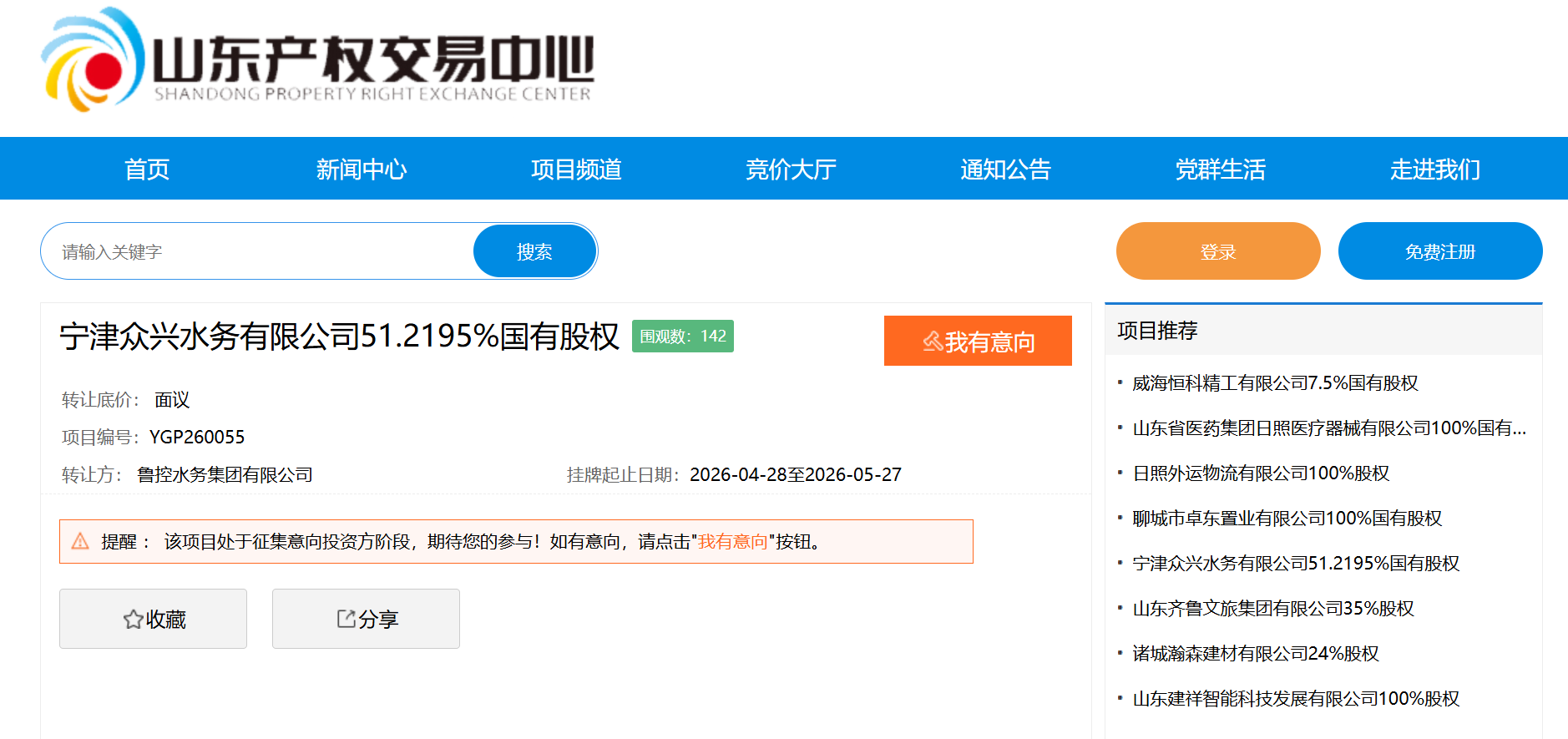1568x739 pixels.
Task: Click the gavel icon in 我有意向 button
Action: click(933, 342)
